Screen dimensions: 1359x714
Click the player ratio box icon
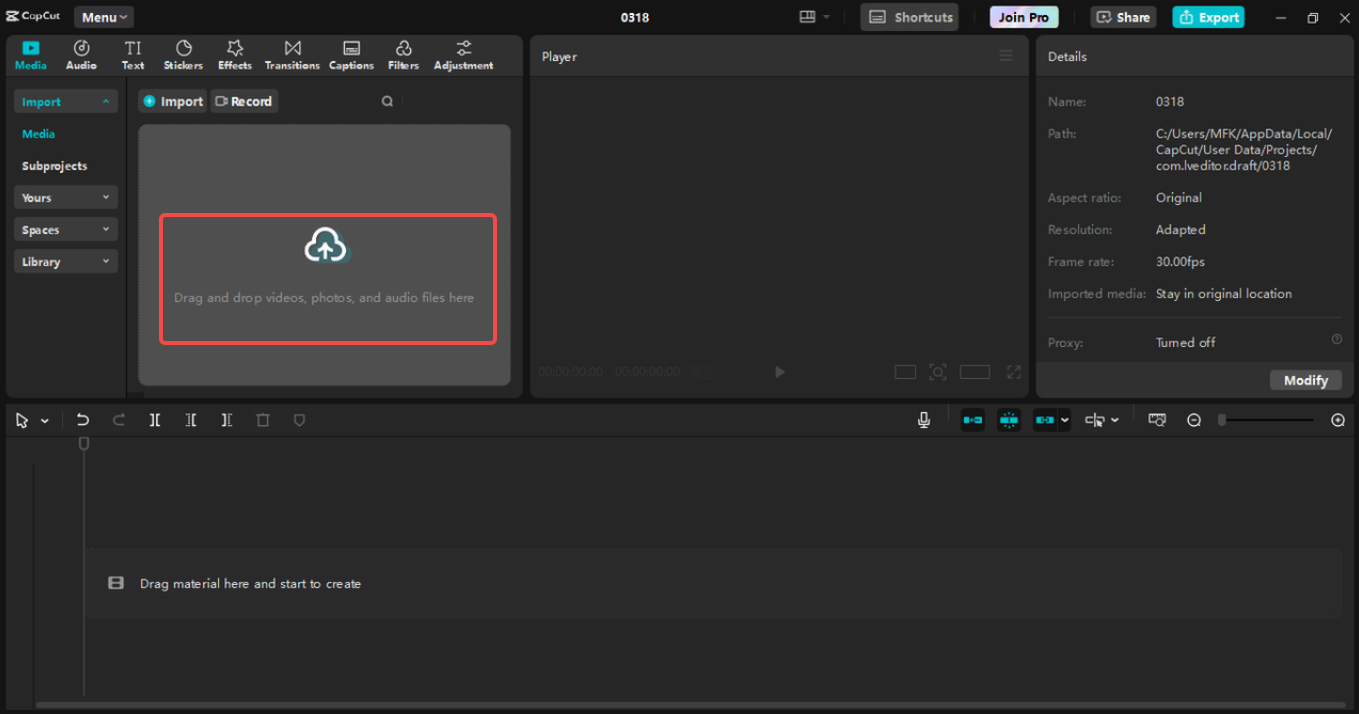click(x=905, y=372)
